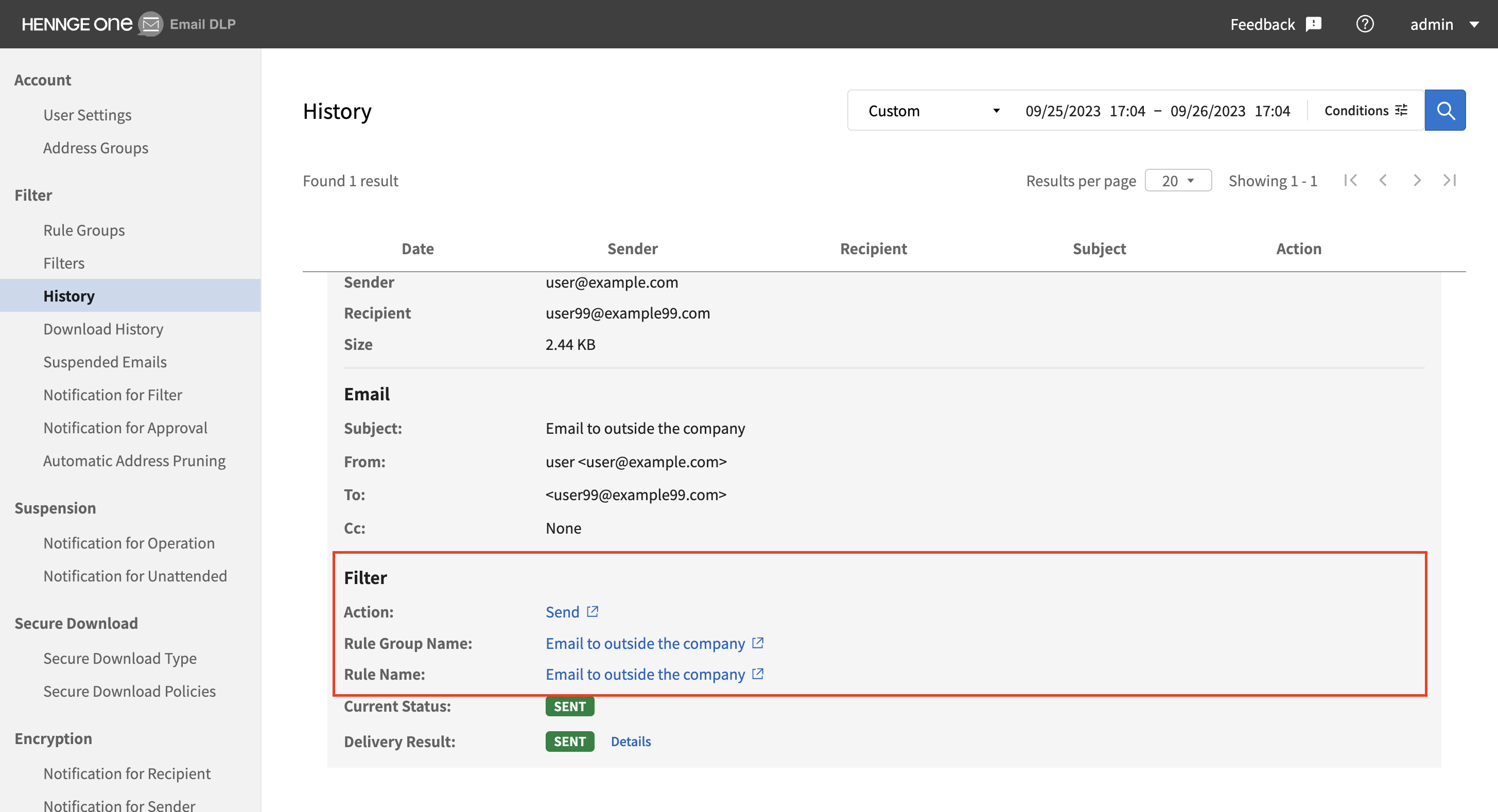Viewport: 1498px width, 812px height.
Task: Select History in sidebar
Action: (x=130, y=296)
